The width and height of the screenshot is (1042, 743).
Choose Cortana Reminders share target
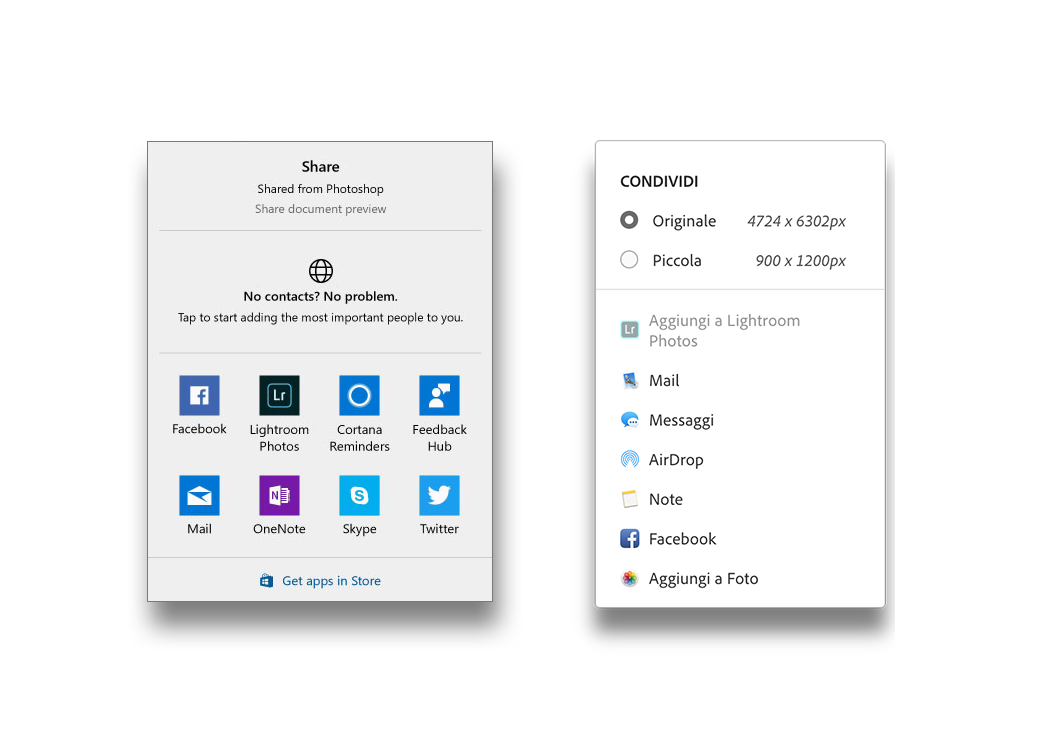pos(360,395)
